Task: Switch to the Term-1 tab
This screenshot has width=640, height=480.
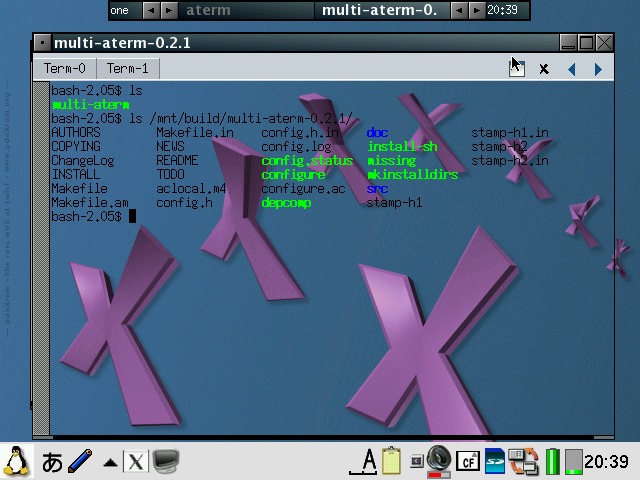Action: pos(127,68)
